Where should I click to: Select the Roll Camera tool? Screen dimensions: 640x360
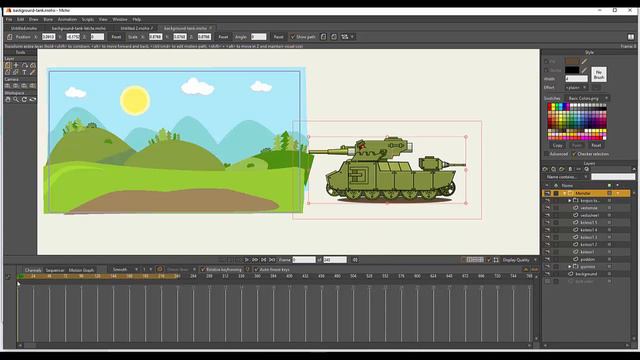pos(24,86)
